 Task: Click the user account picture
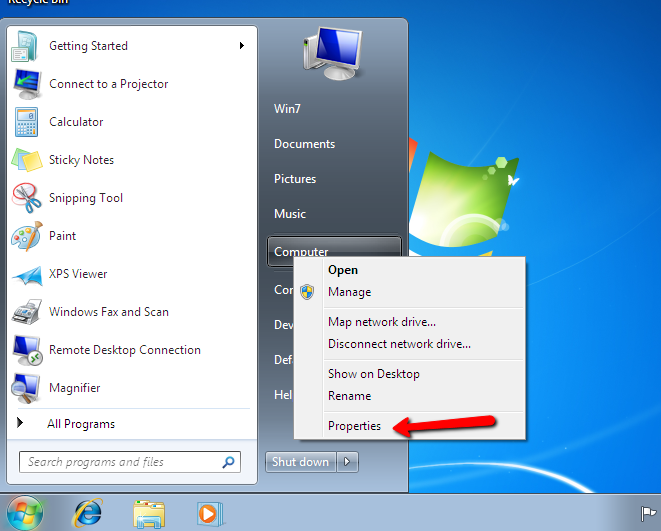click(333, 54)
